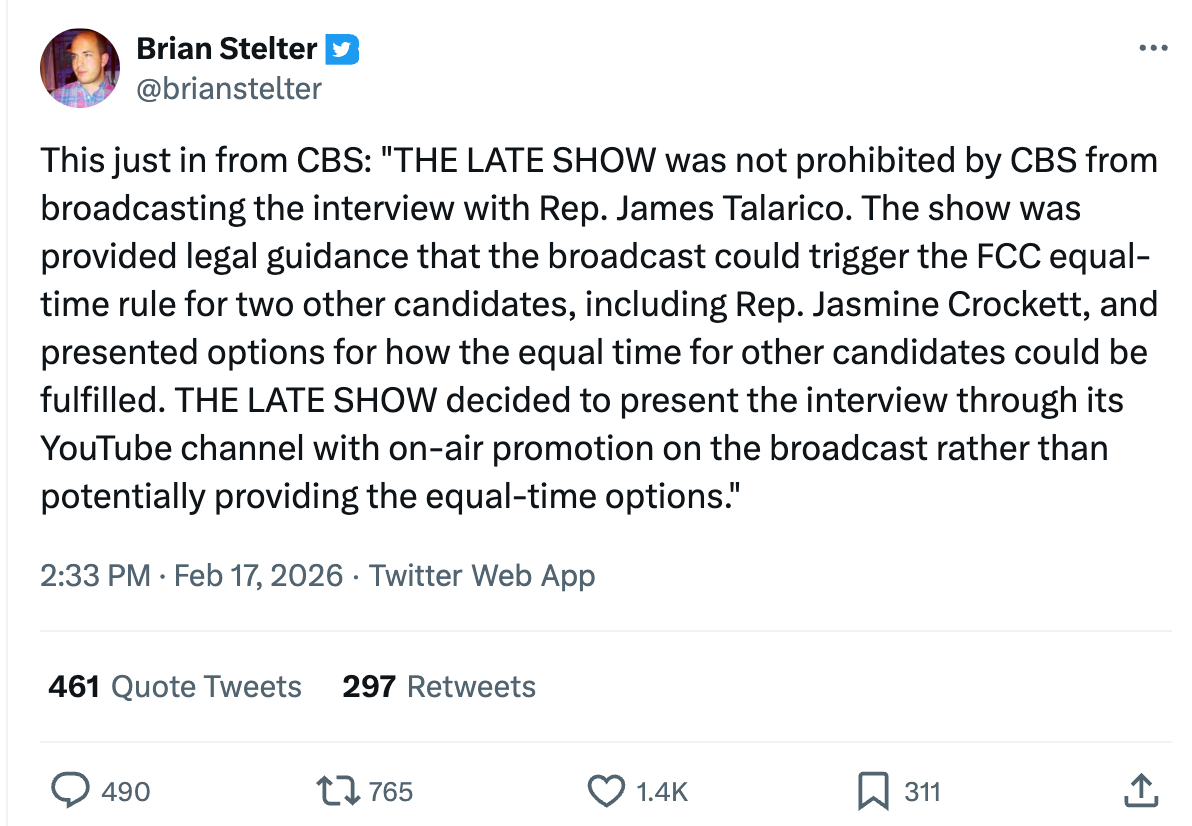Click the 1.4K likes count
The image size is (1192, 826).
click(663, 792)
